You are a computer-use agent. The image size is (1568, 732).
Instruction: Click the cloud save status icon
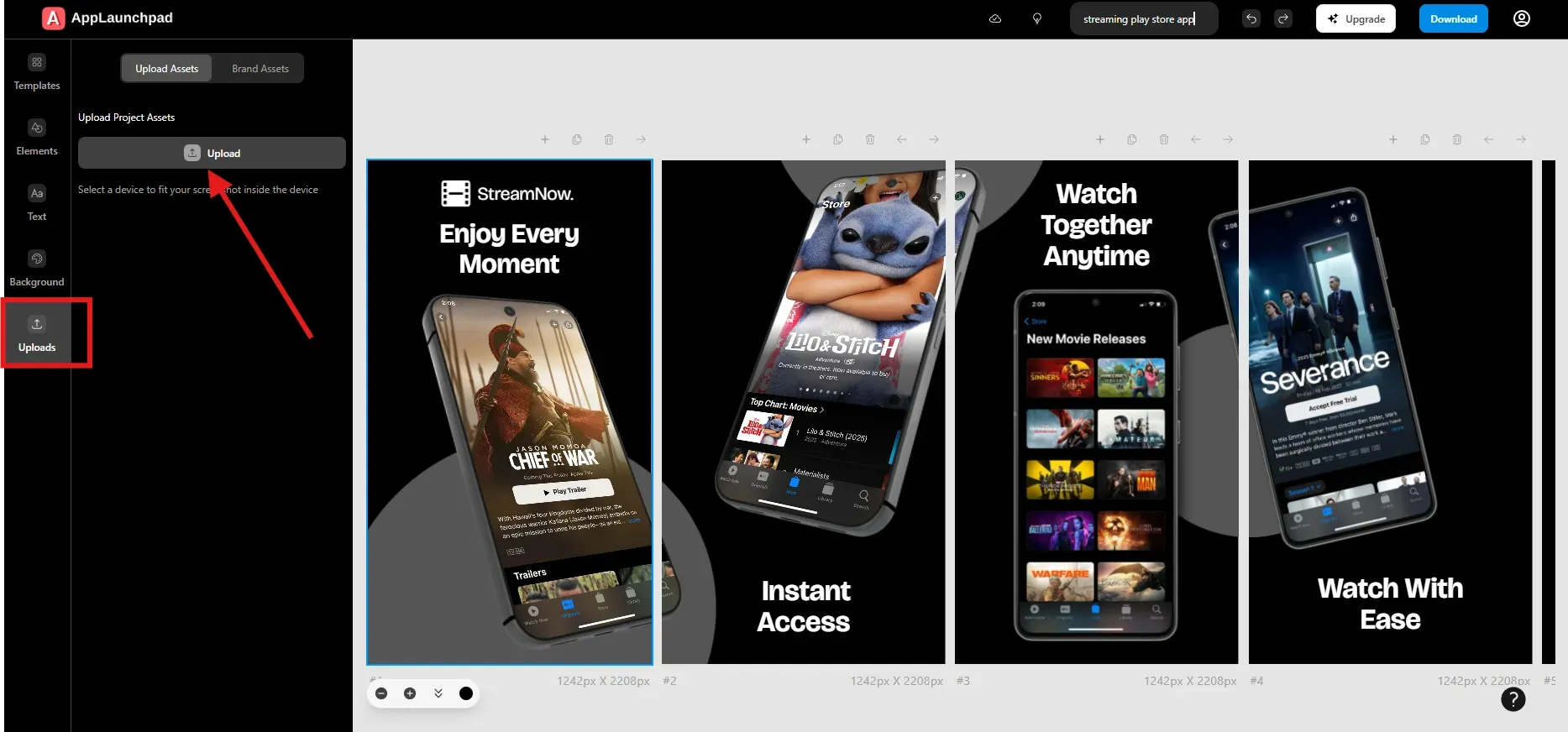(x=995, y=18)
